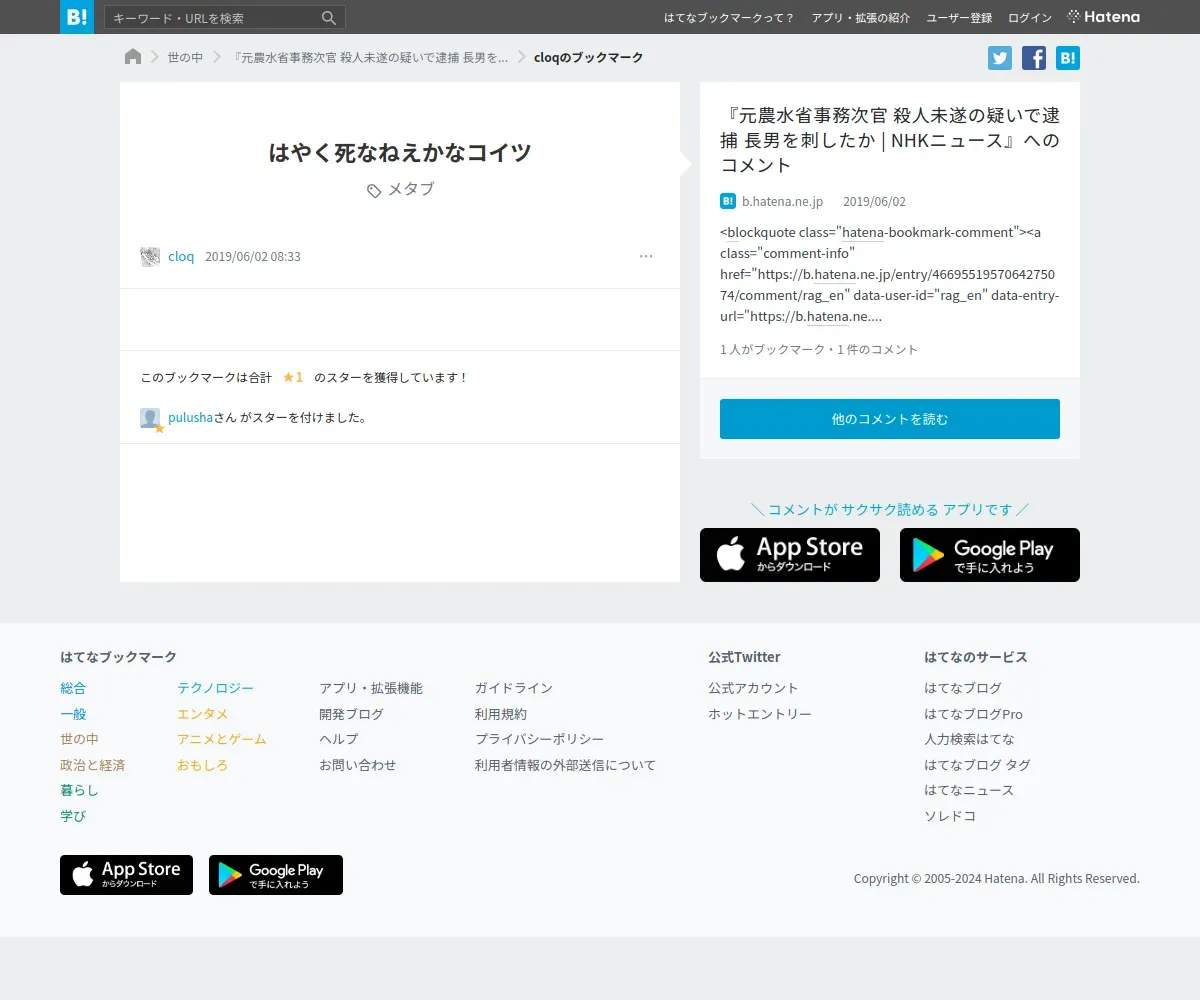The width and height of the screenshot is (1200, 1000).
Task: Open はてなブログ タグ service link
Action: (977, 765)
